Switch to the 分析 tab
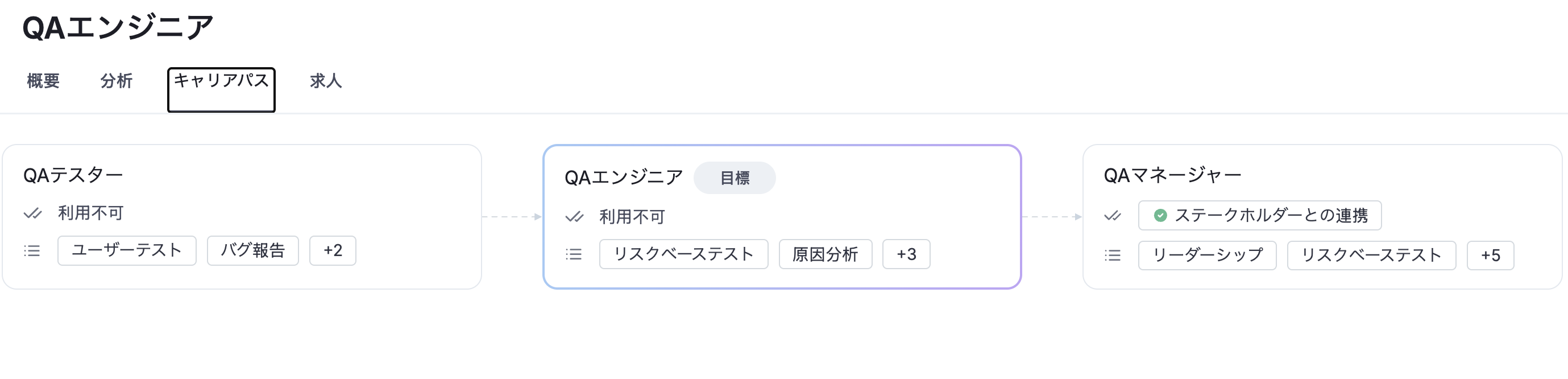The width and height of the screenshot is (1568, 379). point(116,80)
